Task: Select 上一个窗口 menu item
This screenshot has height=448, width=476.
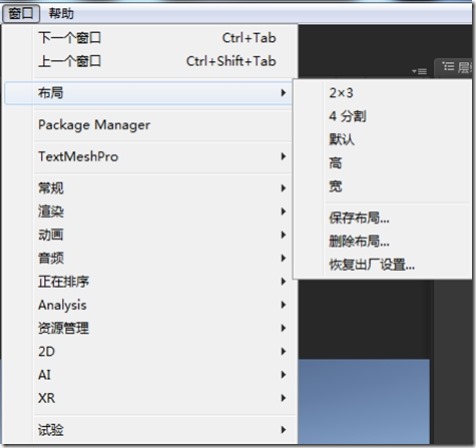Action: 149,61
